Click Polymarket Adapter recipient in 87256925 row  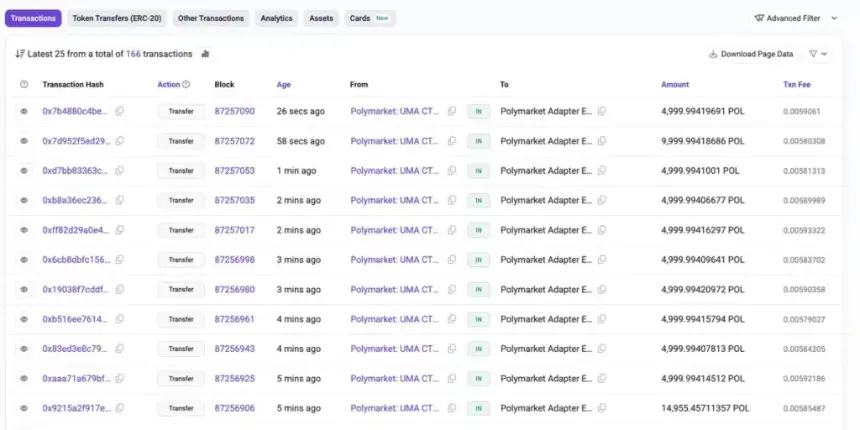click(x=546, y=378)
